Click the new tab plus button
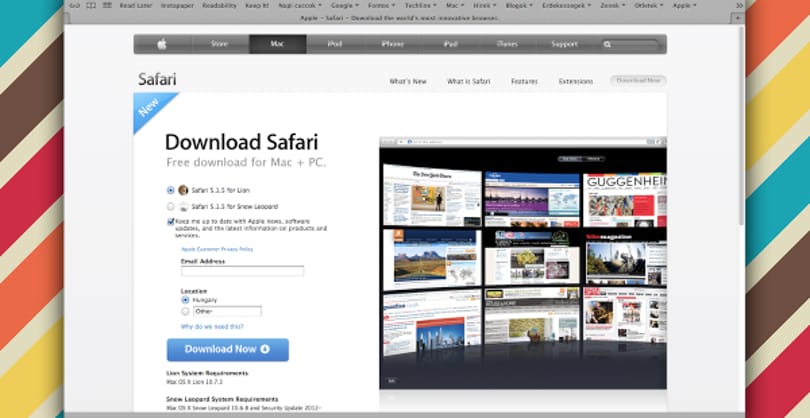 pos(738,18)
